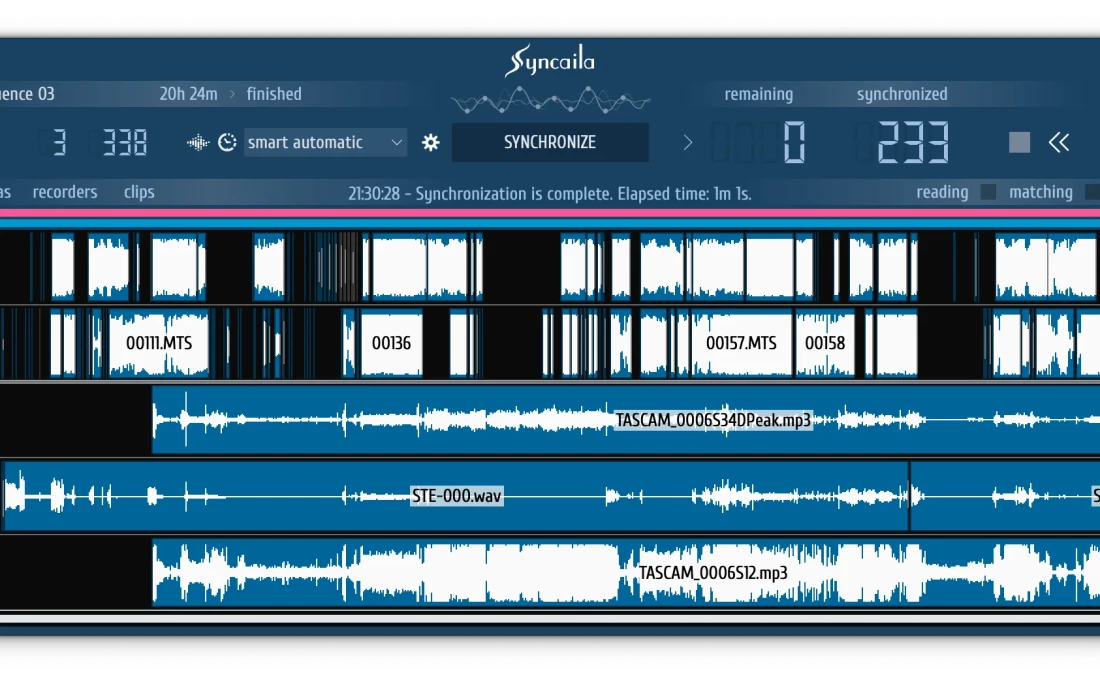Open synchronization settings gear icon
1100x684 pixels.
pos(431,142)
